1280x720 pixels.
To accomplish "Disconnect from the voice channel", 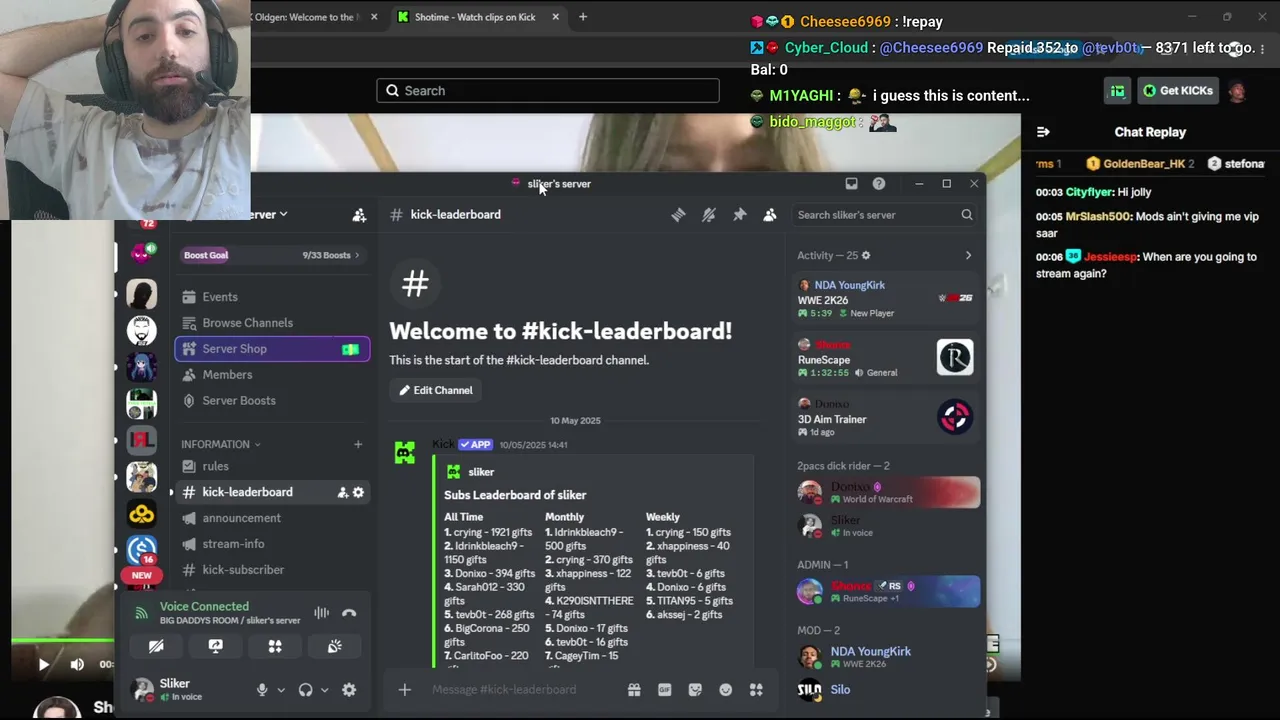I will pos(349,613).
